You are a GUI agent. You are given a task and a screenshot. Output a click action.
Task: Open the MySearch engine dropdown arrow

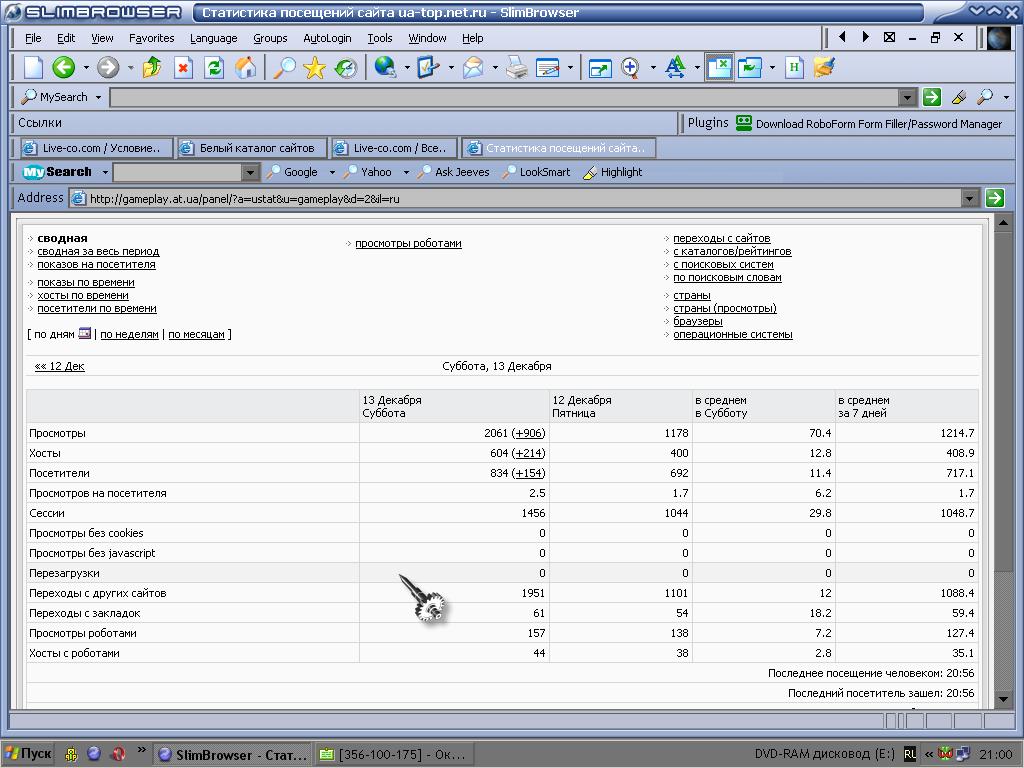click(x=97, y=97)
